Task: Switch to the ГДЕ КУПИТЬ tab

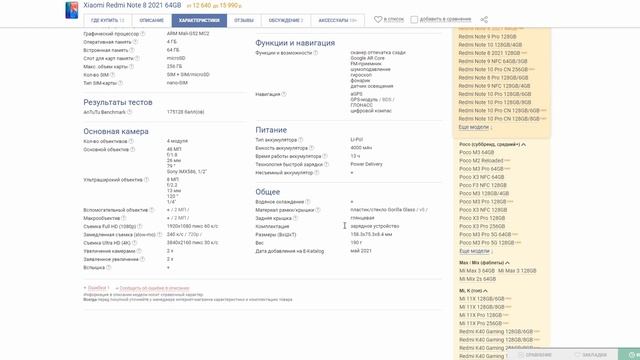Action: click(107, 20)
